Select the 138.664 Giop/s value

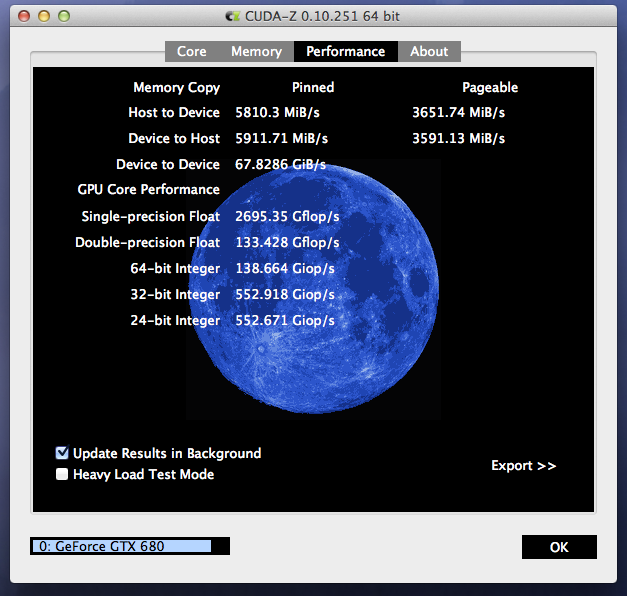pyautogui.click(x=285, y=268)
